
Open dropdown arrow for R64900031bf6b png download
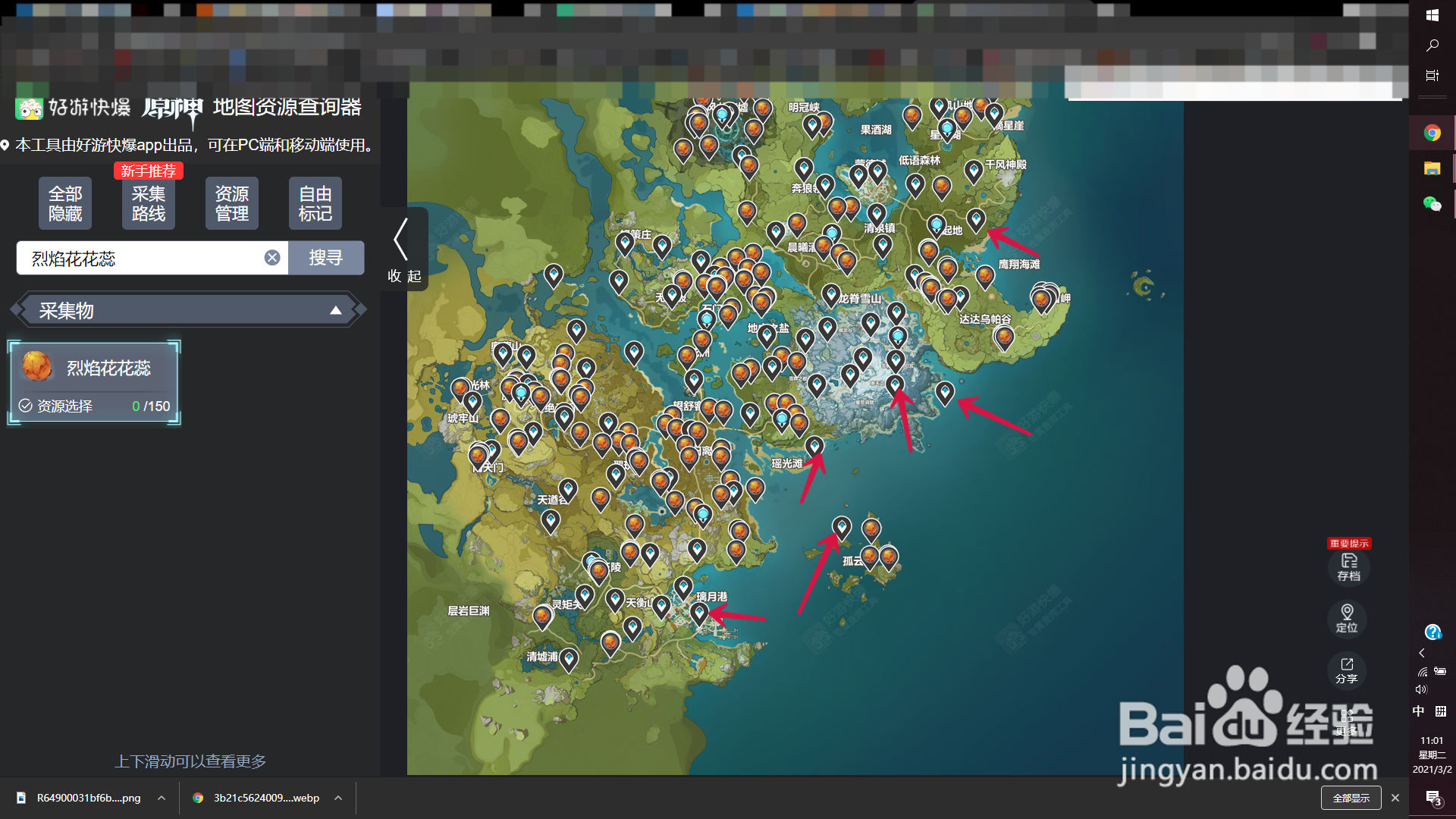click(162, 798)
